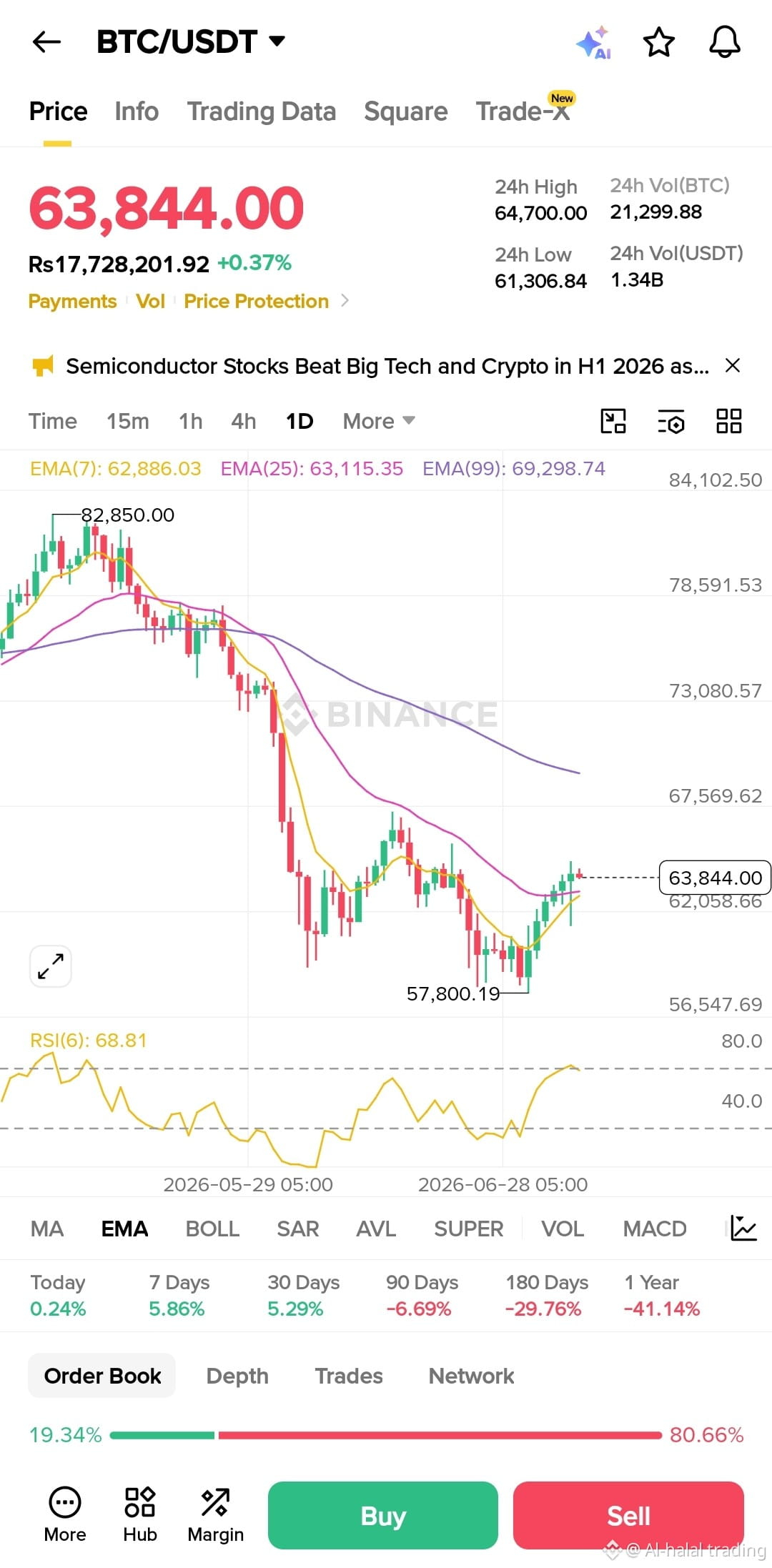Go back using the left arrow

click(47, 42)
